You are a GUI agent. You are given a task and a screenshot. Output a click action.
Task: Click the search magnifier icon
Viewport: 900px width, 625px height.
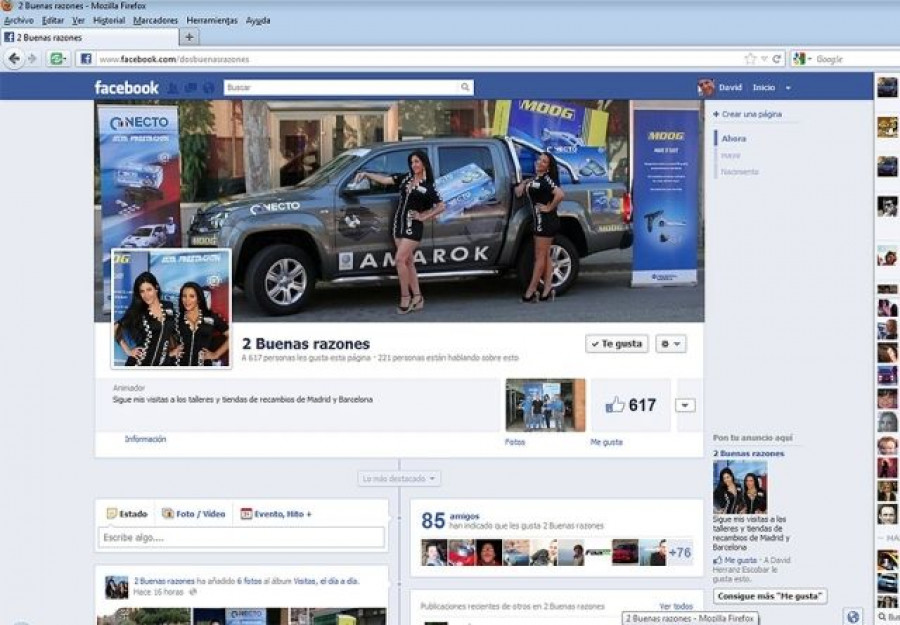(465, 87)
